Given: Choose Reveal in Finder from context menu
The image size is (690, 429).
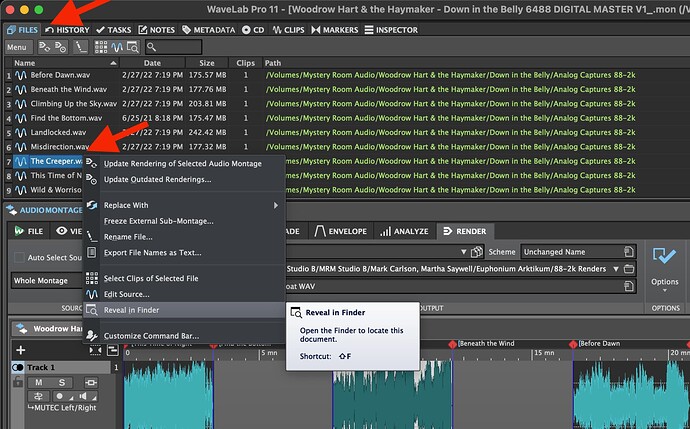Looking at the screenshot, I should 131,310.
